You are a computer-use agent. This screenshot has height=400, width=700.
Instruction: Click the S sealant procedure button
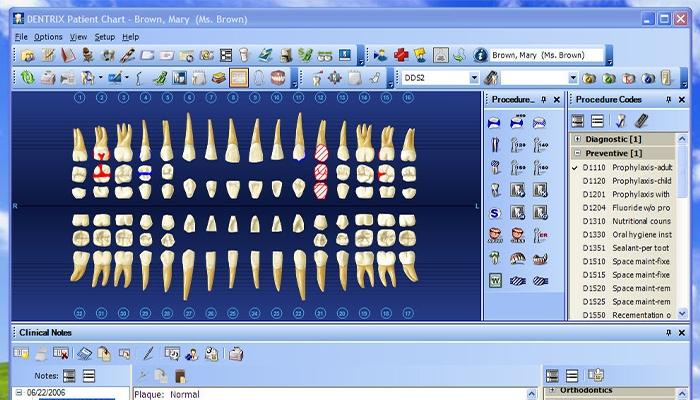point(495,213)
